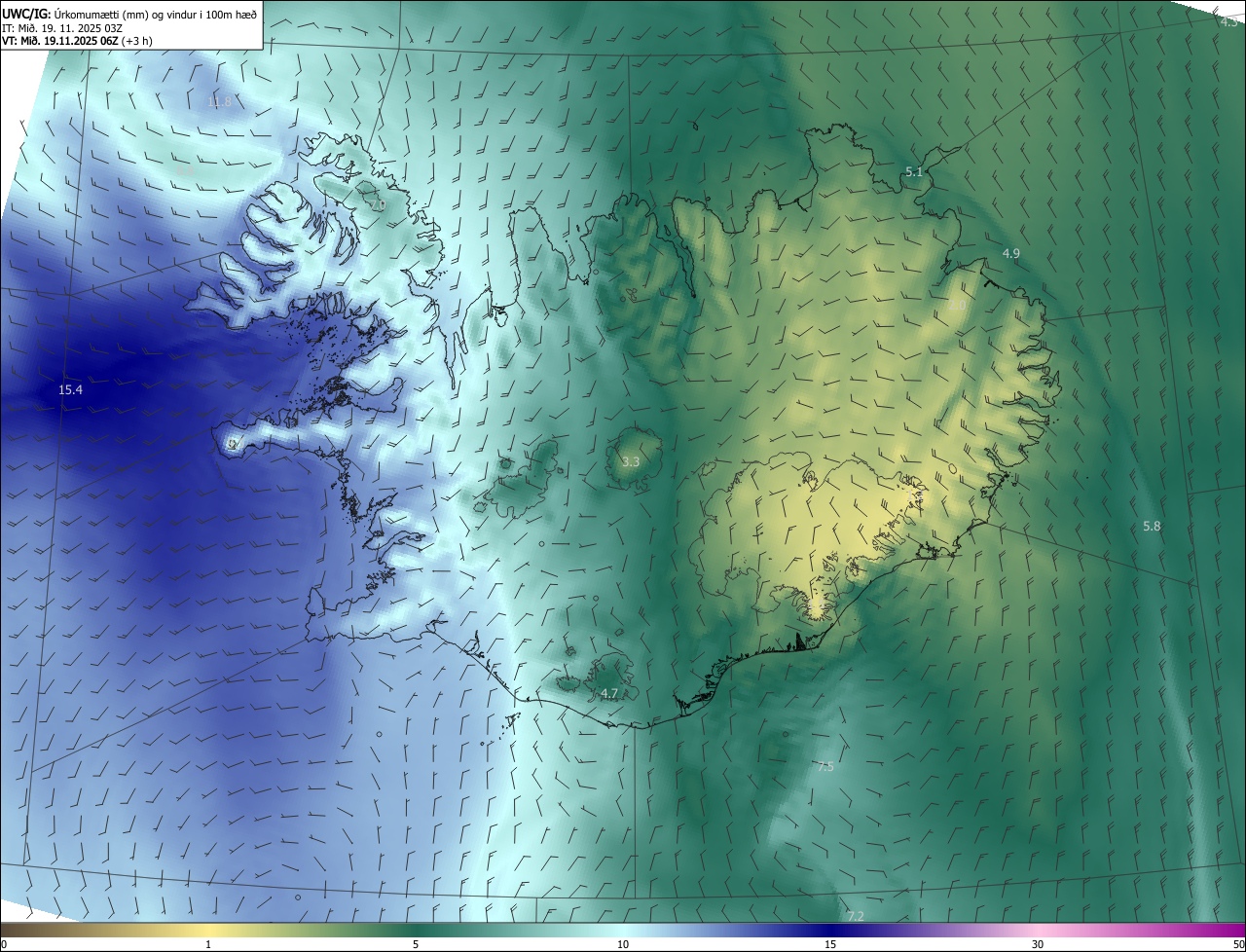Click the 5.8 value label over the eastern sea

point(1152,526)
